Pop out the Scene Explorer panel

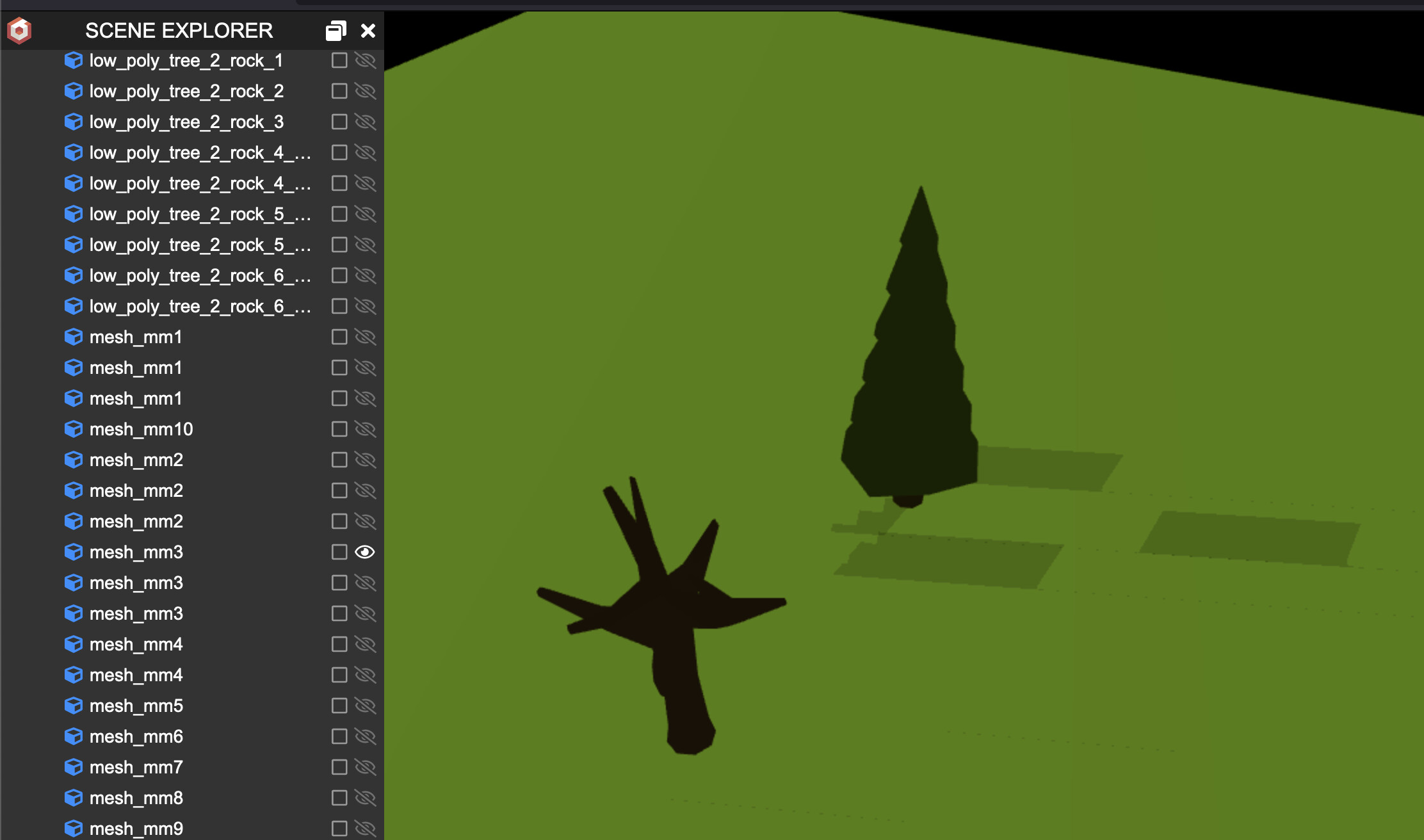coord(336,30)
